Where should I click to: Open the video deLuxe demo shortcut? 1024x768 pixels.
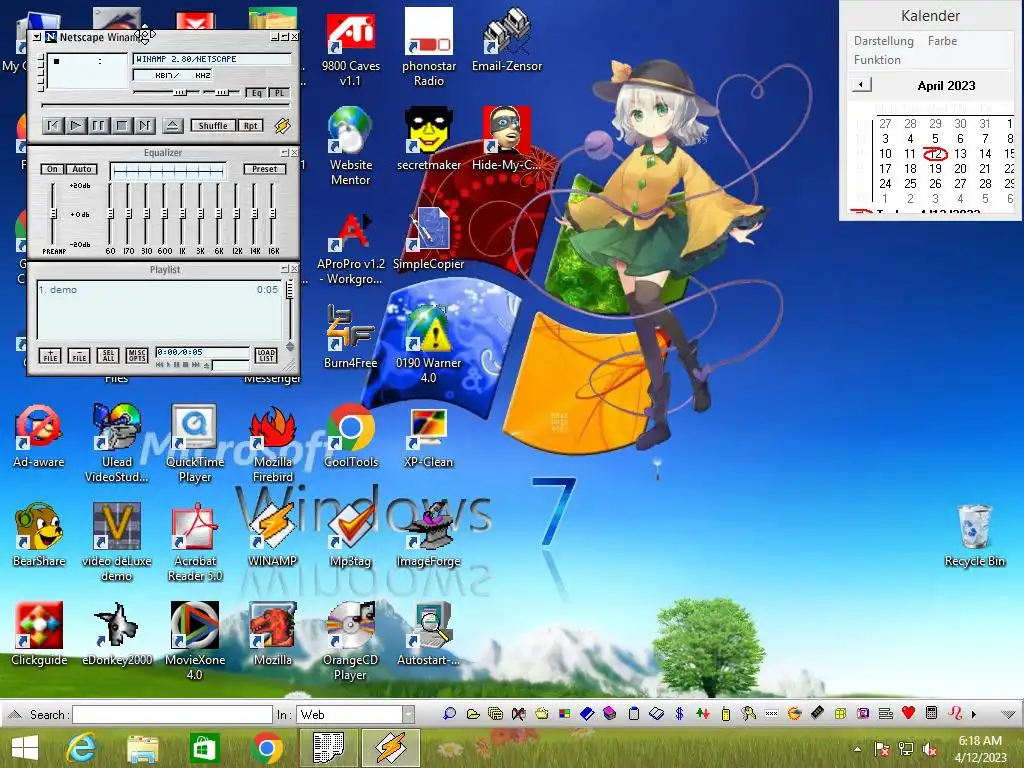116,541
